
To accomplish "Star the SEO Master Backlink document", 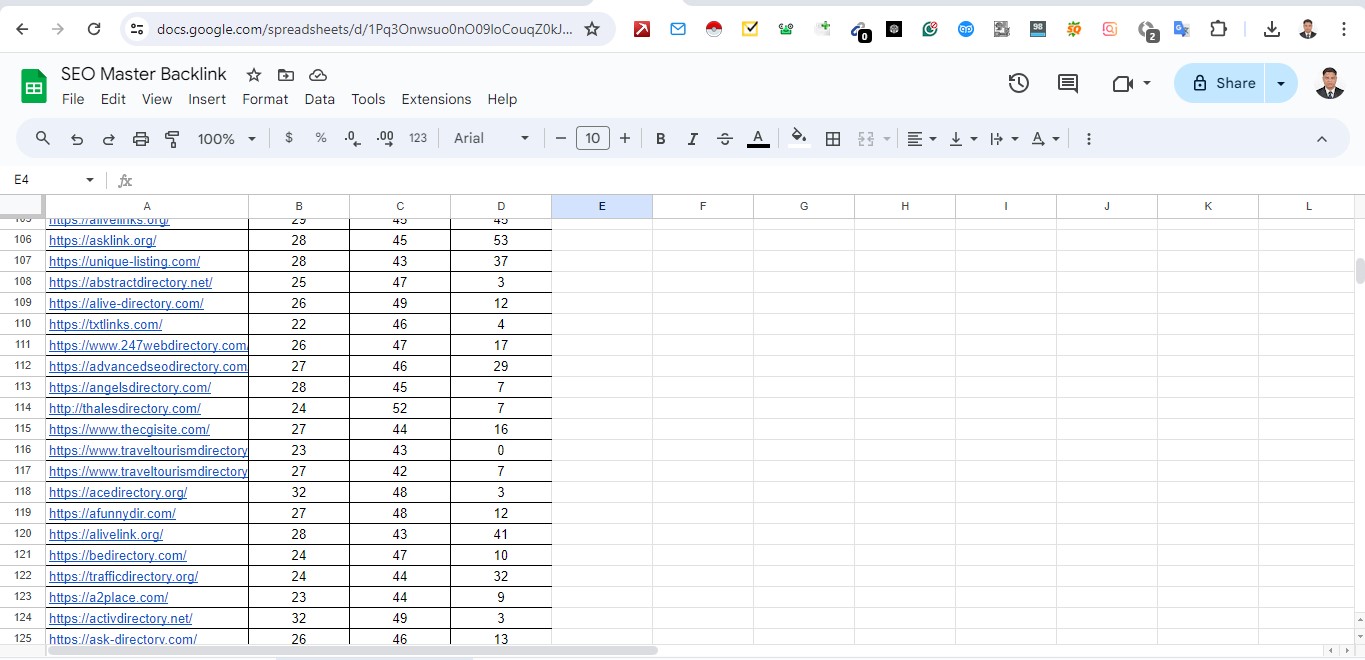I will click(x=254, y=75).
